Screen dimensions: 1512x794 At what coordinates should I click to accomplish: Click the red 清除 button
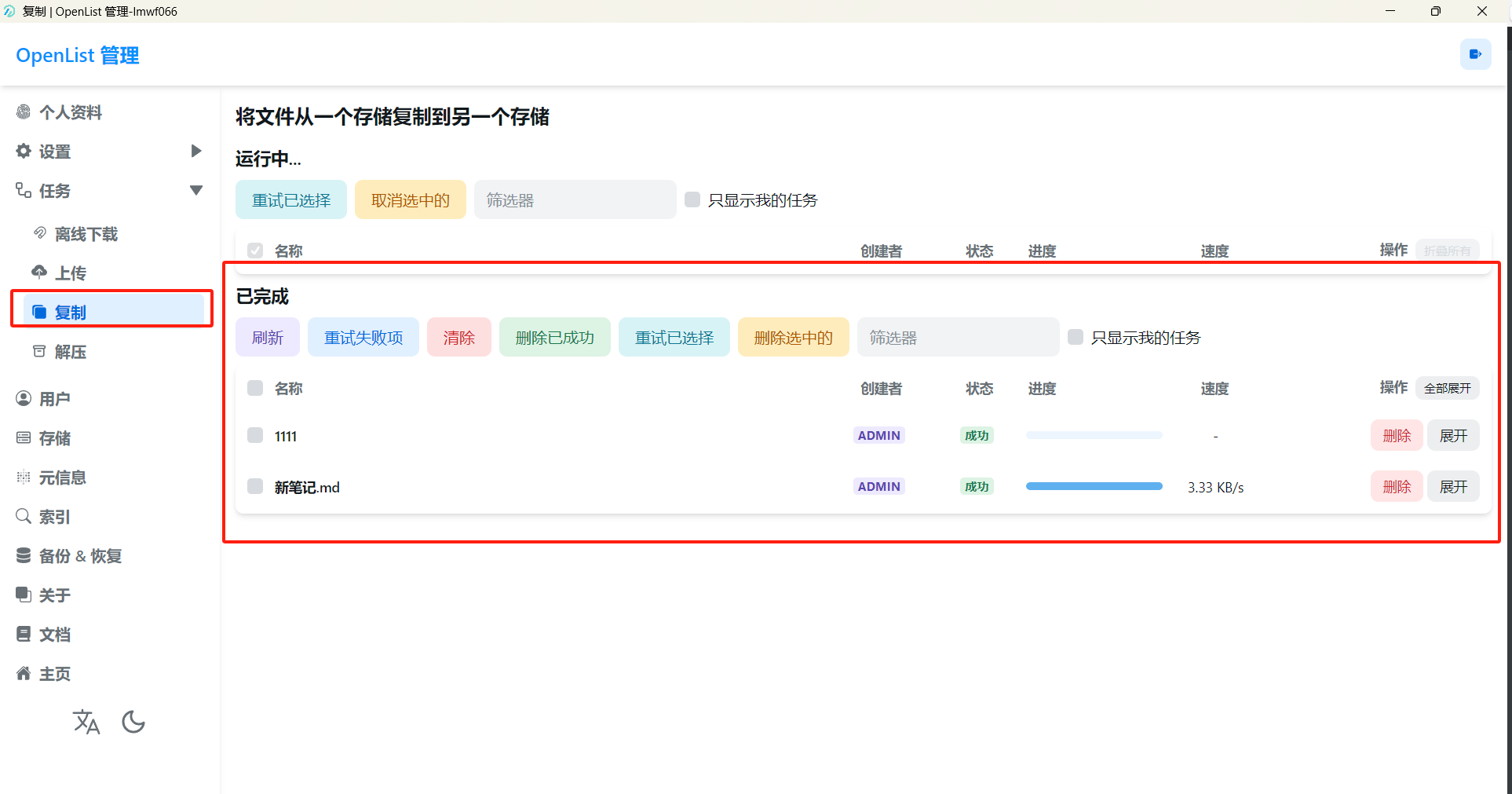click(x=459, y=337)
